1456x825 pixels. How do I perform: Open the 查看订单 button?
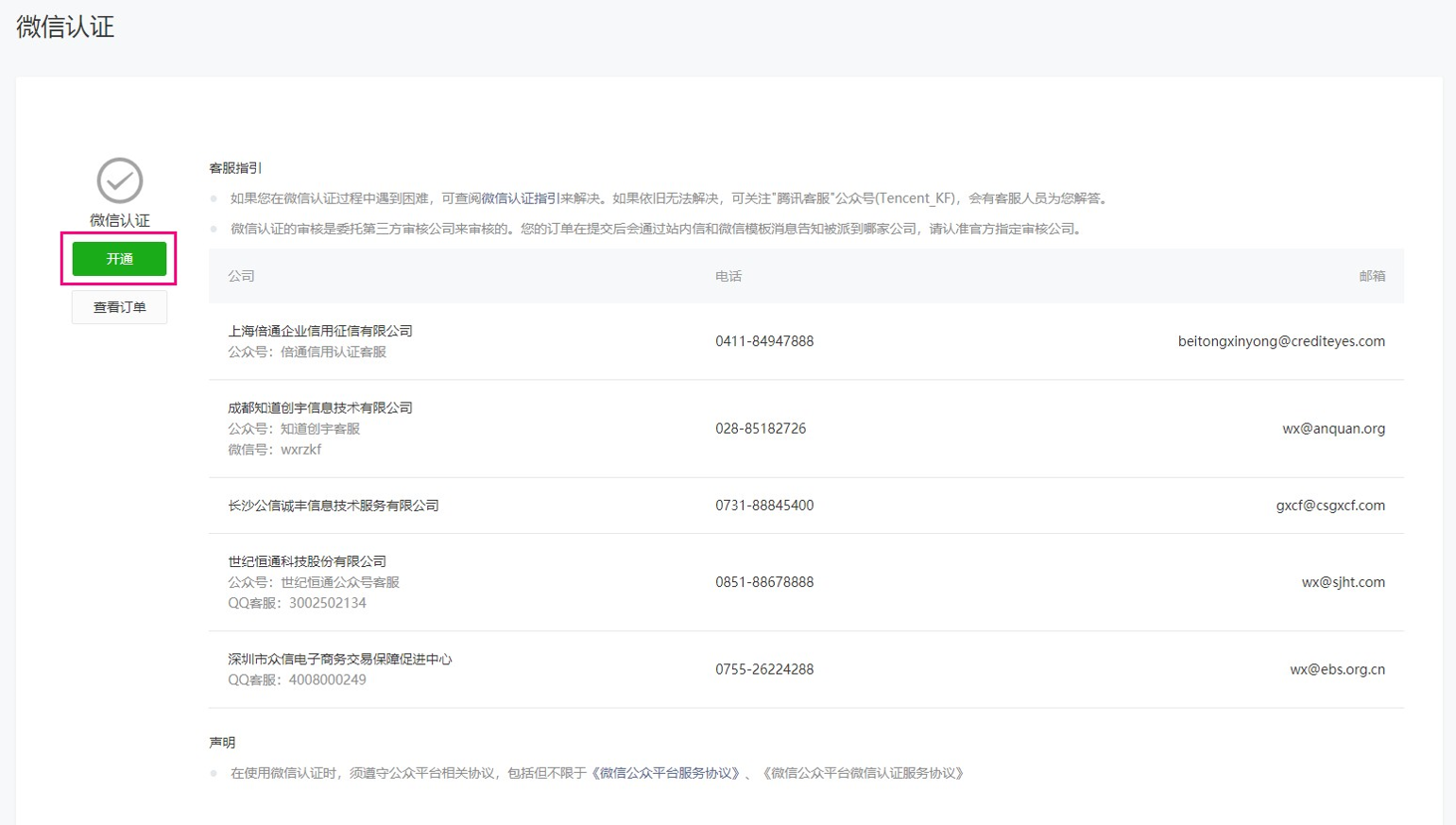click(119, 307)
